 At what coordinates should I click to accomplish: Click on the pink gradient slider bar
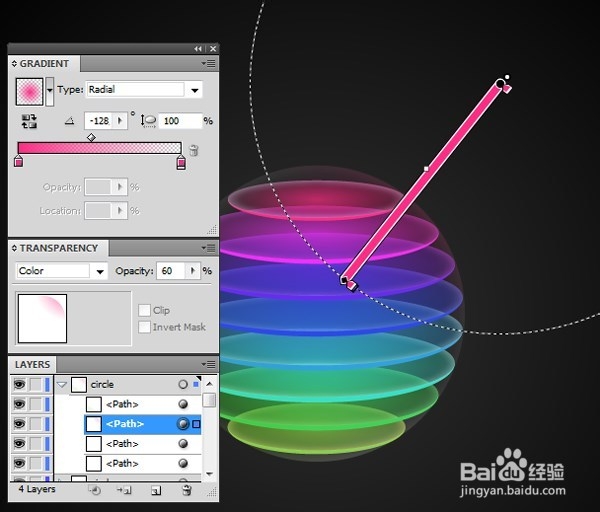(99, 148)
